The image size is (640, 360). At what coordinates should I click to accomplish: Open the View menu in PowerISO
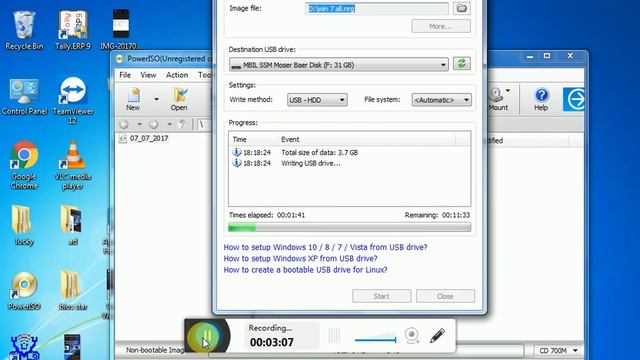(148, 75)
